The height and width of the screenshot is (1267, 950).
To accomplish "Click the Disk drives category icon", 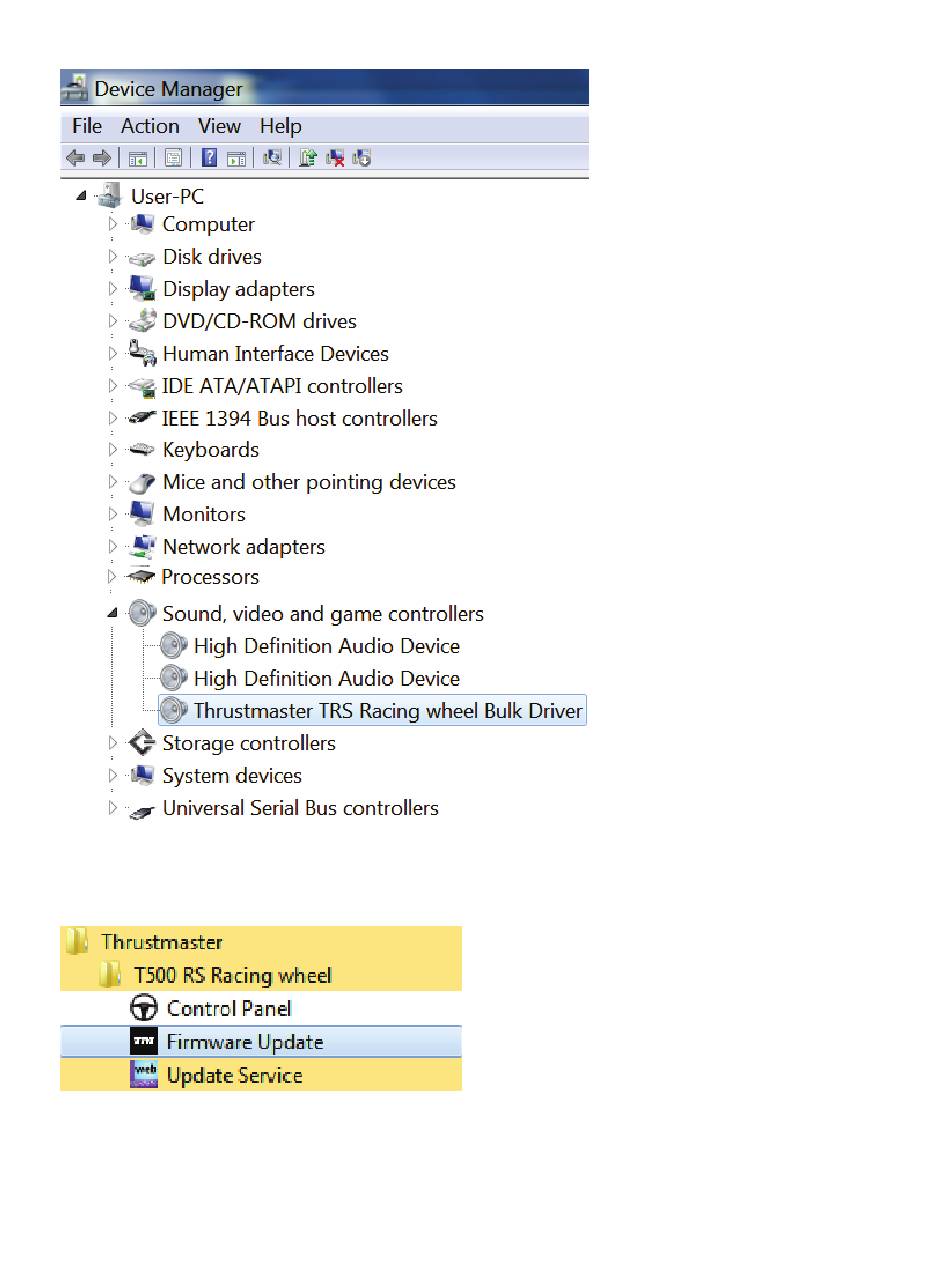I will (143, 258).
